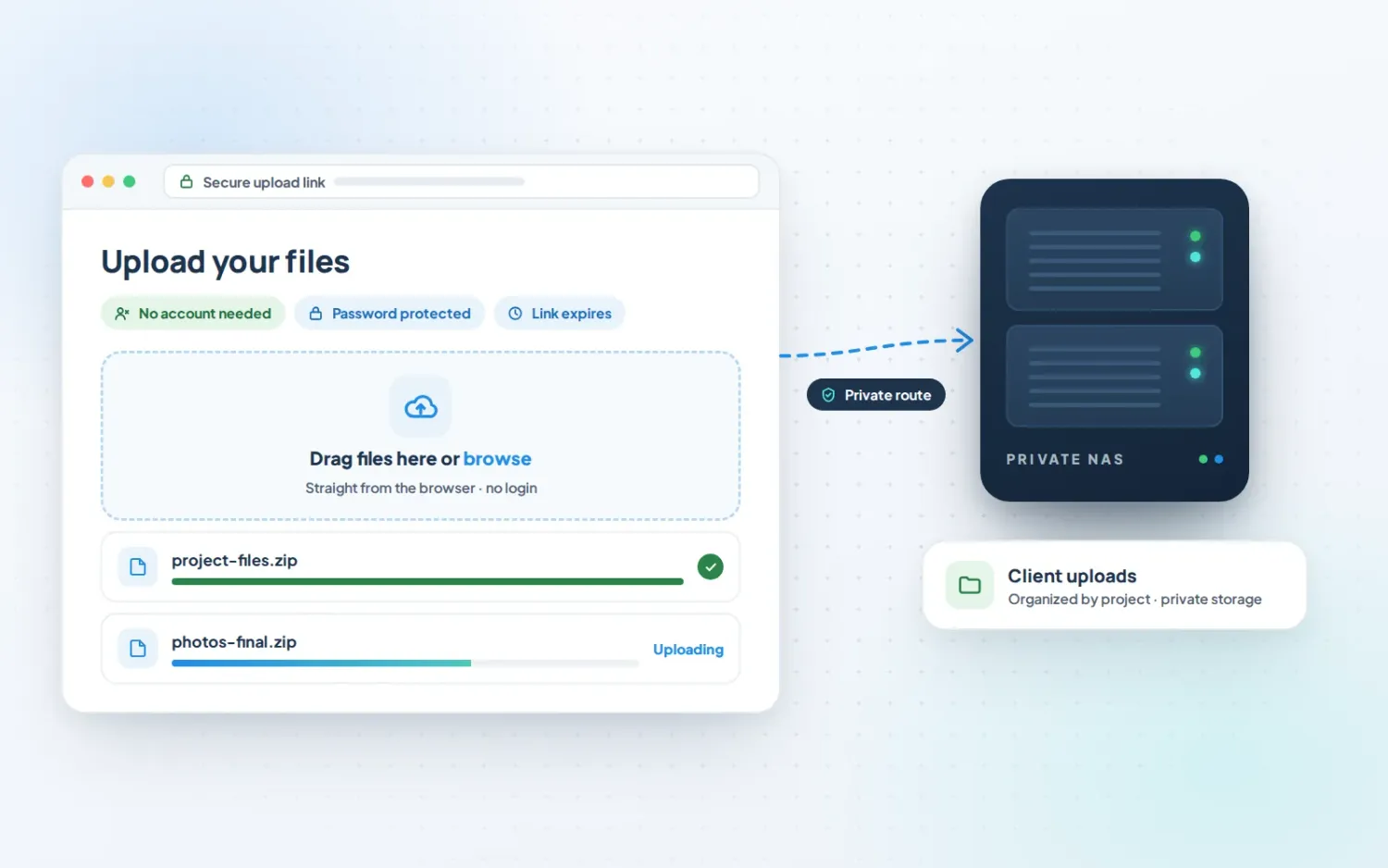1388x868 pixels.
Task: Click the project-files.zip green progress bar
Action: (x=428, y=581)
